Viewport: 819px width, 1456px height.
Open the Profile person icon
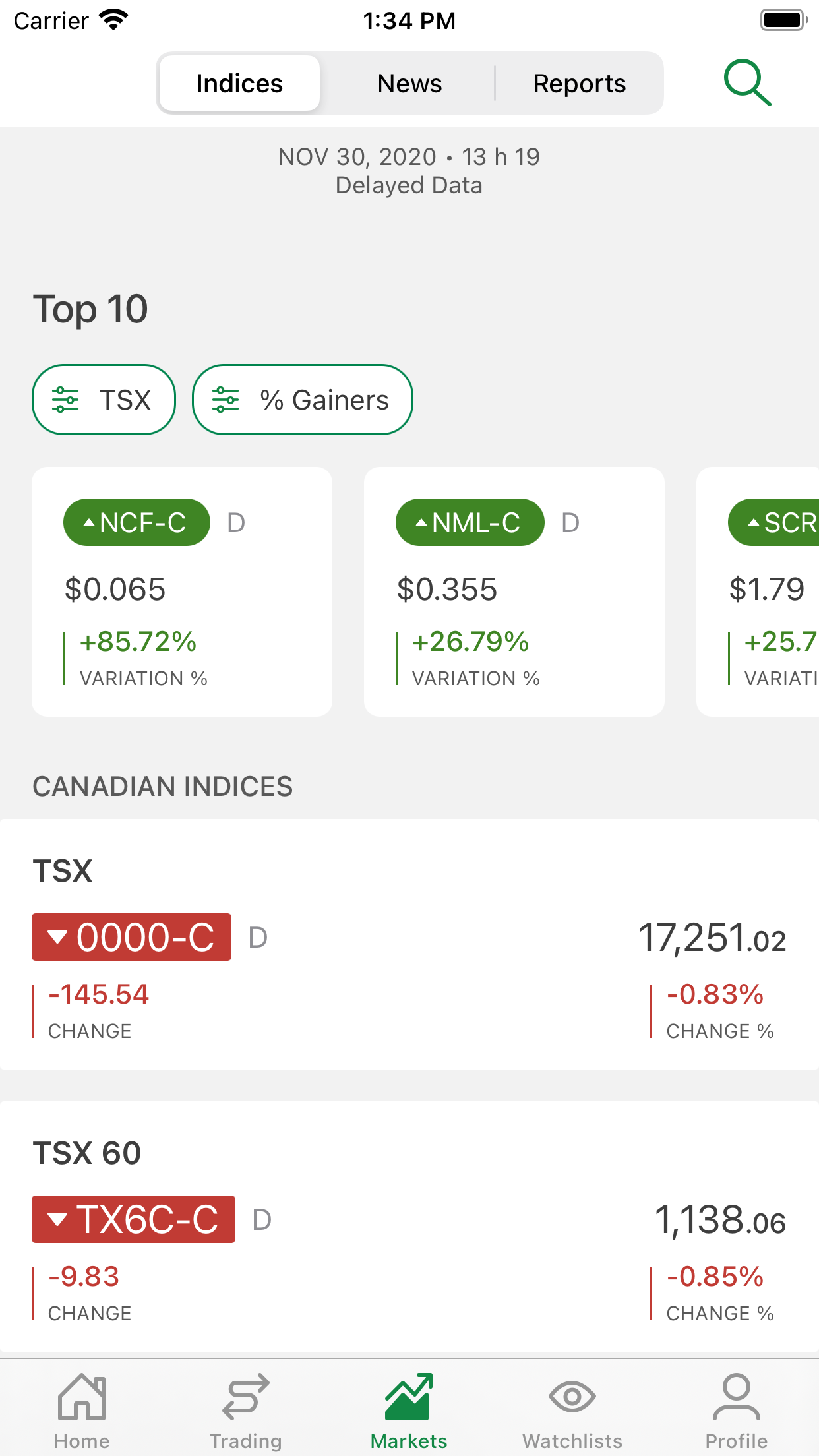736,1397
